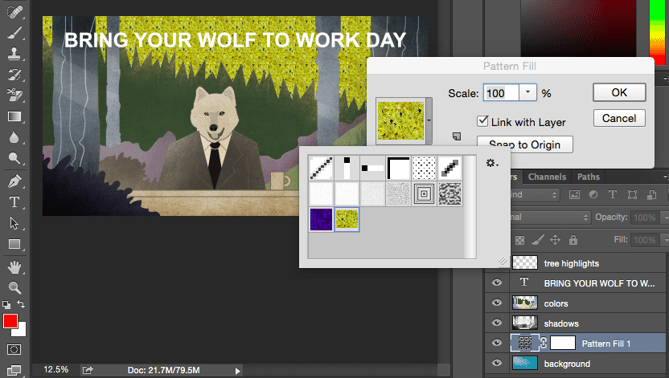Screen dimensions: 669x378
Task: Open the Layers panel flyout menu
Action: click(x=666, y=176)
